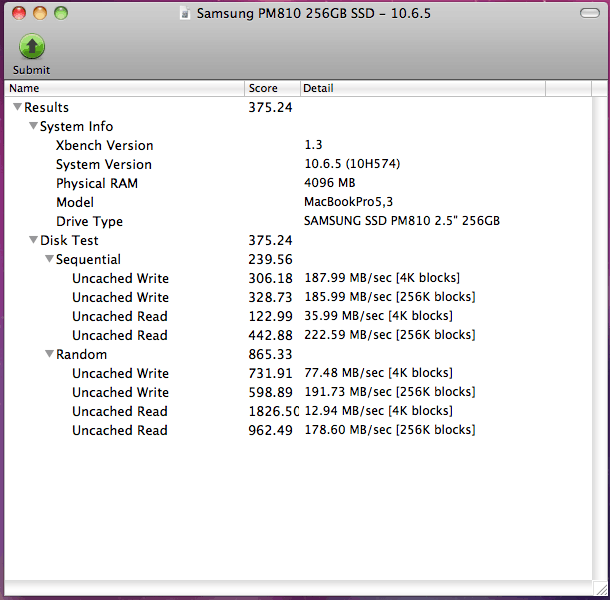610x600 pixels.
Task: Click the 178.60 MB/sec [256K blocks] detail
Action: click(x=390, y=430)
